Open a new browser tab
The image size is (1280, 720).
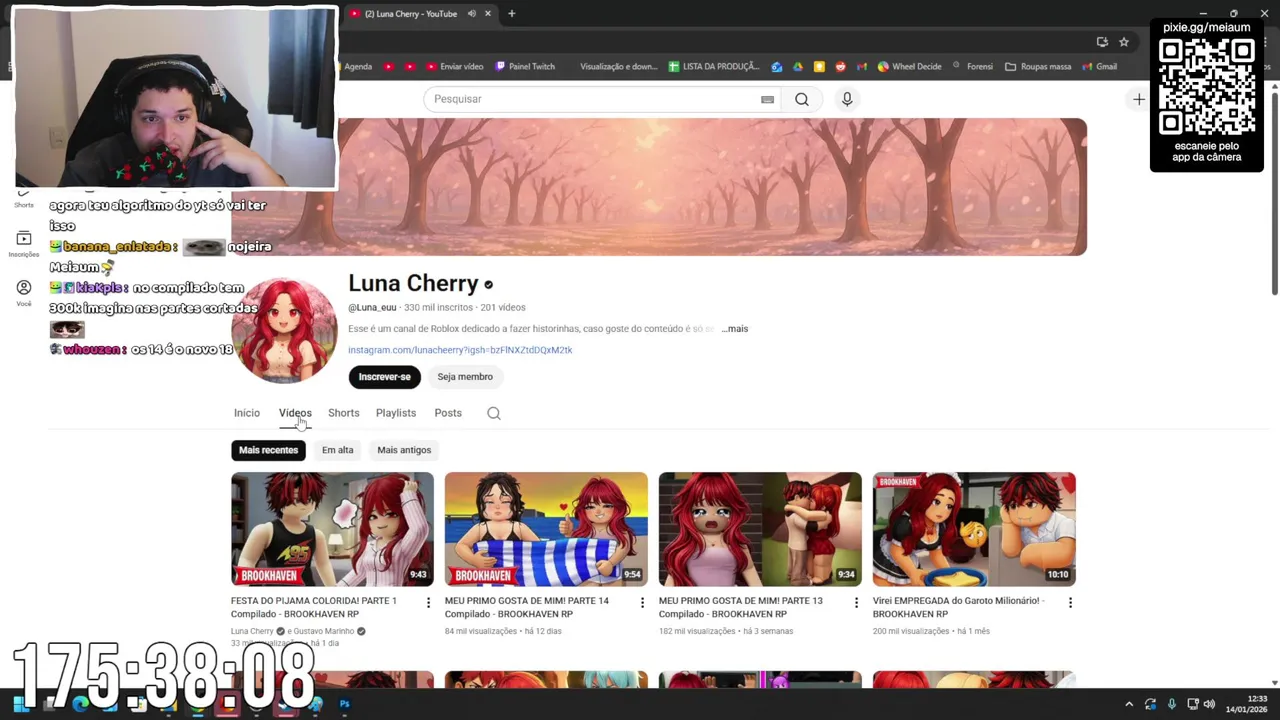pyautogui.click(x=511, y=14)
